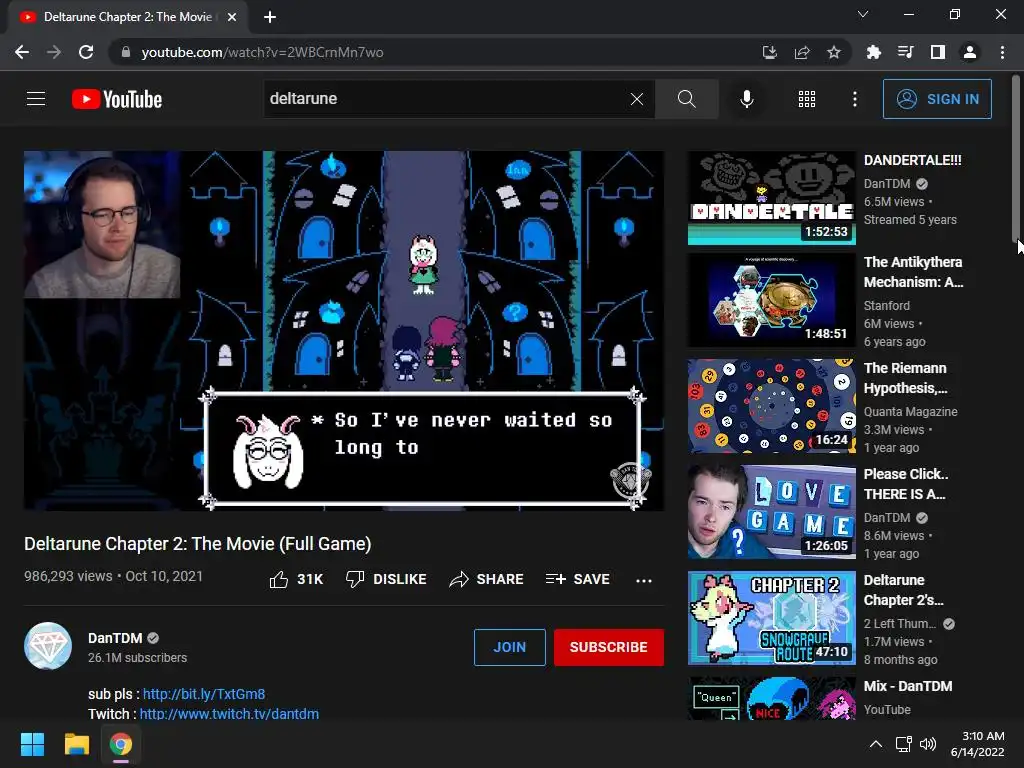Open the Windows Start menu
Screen dimensions: 1024x768
coord(32,744)
